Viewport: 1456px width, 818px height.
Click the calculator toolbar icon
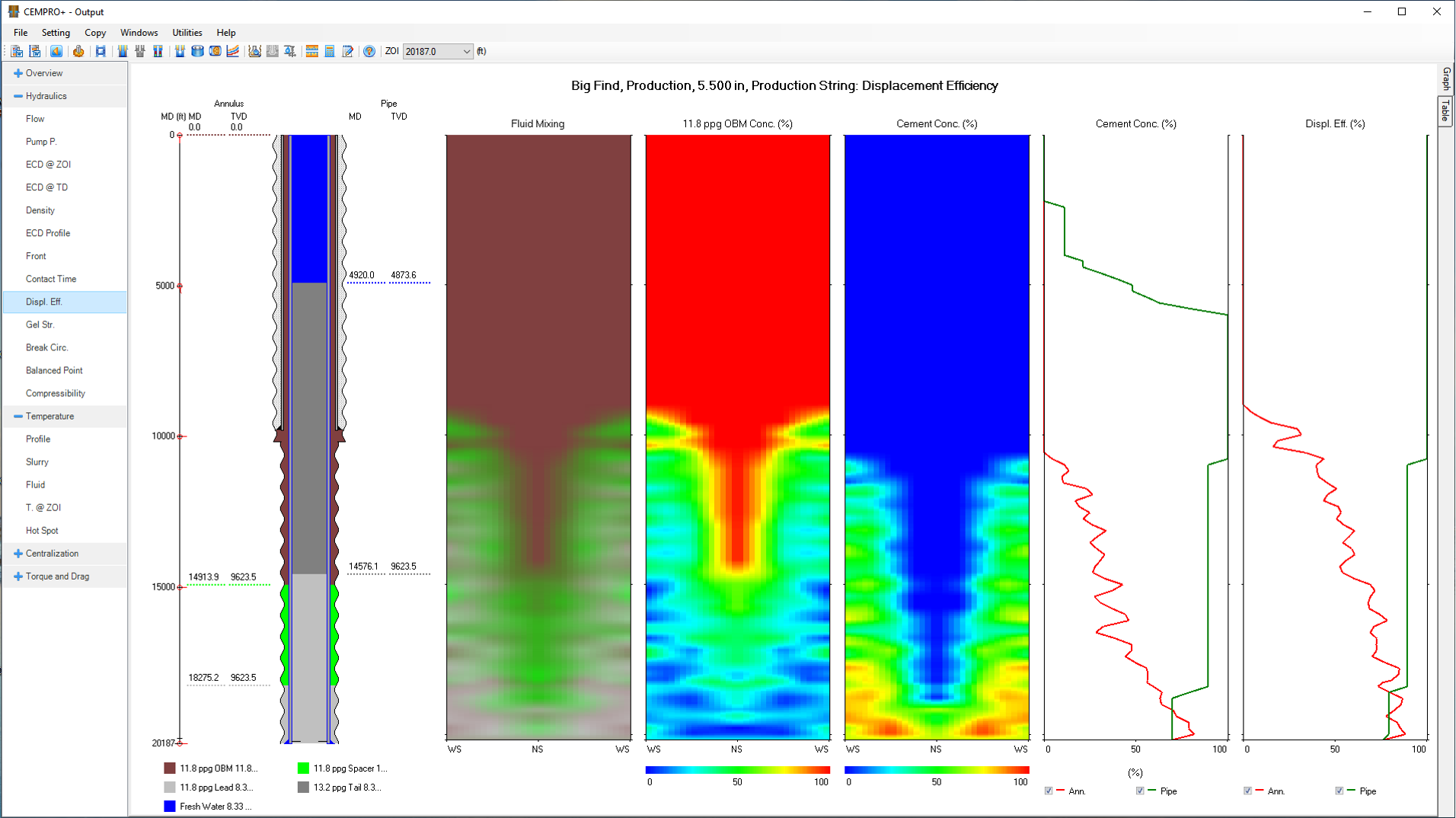point(330,51)
